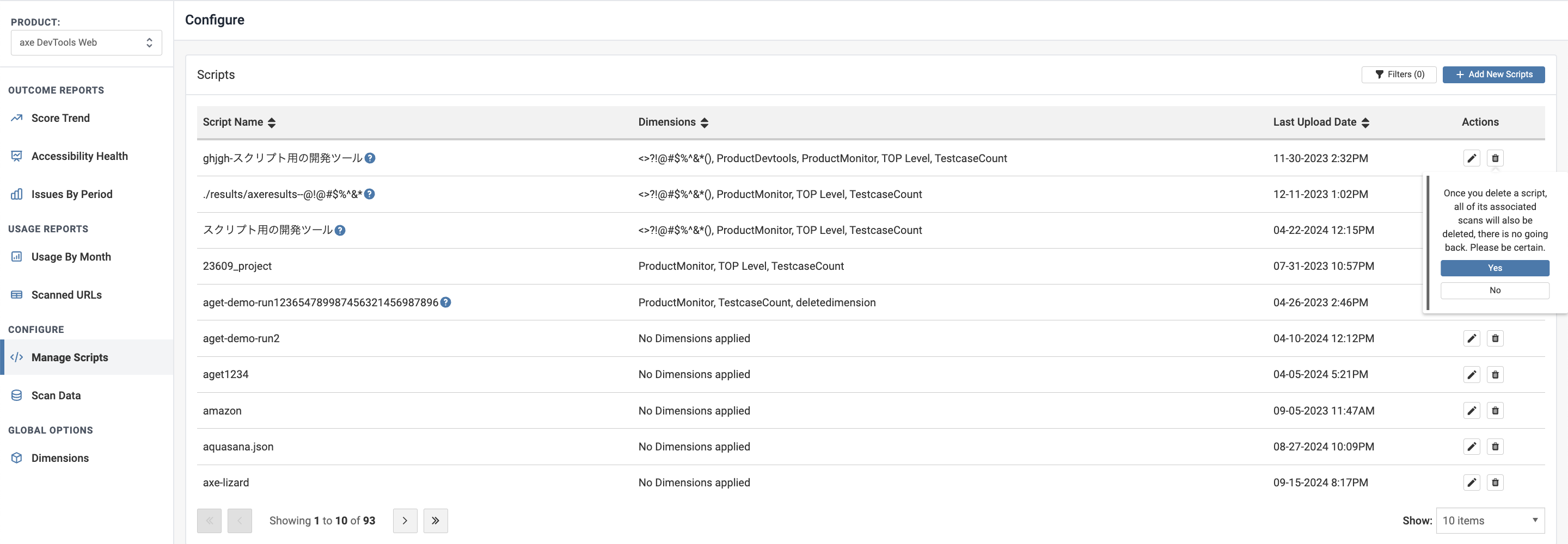Click Add New Scripts button
Viewport: 1568px width, 544px height.
1493,74
